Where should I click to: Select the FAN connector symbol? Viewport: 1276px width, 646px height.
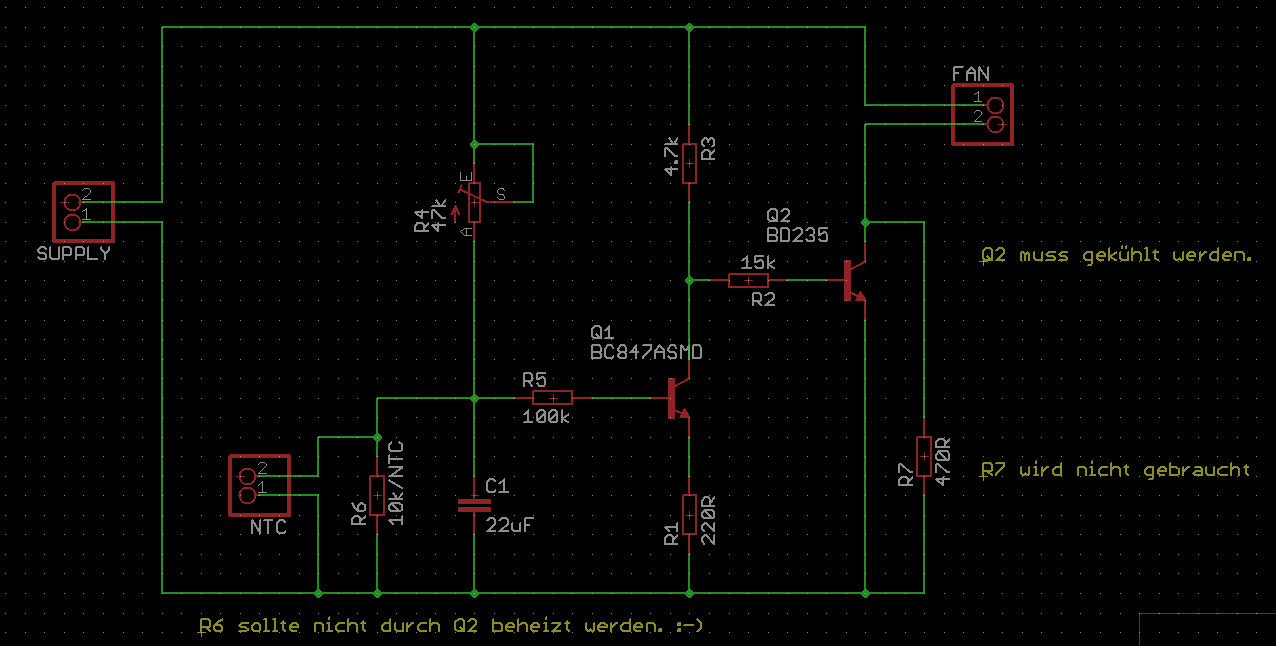pyautogui.click(x=981, y=115)
